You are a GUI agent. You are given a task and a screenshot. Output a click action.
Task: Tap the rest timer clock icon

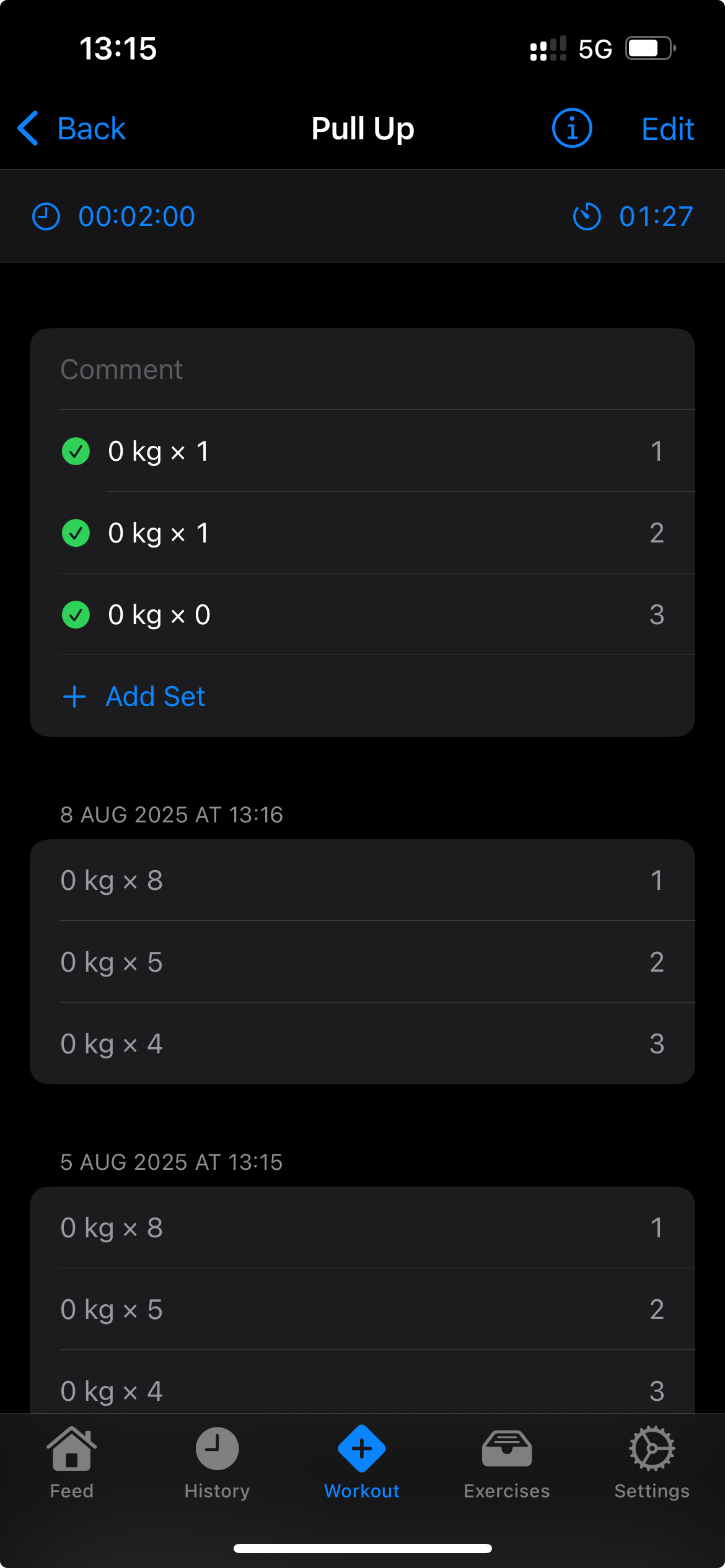(x=46, y=217)
